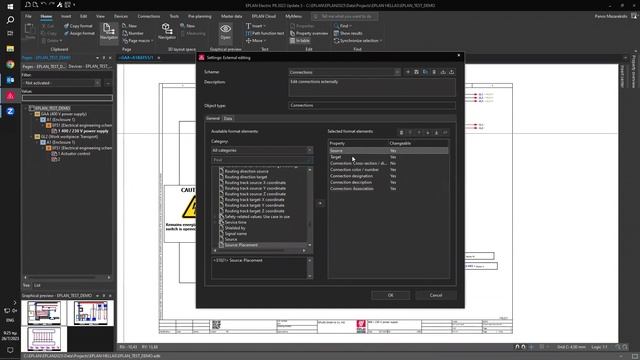Select 'Shielded by' in available elements
Viewport: 640px width, 360px height.
[x=235, y=228]
